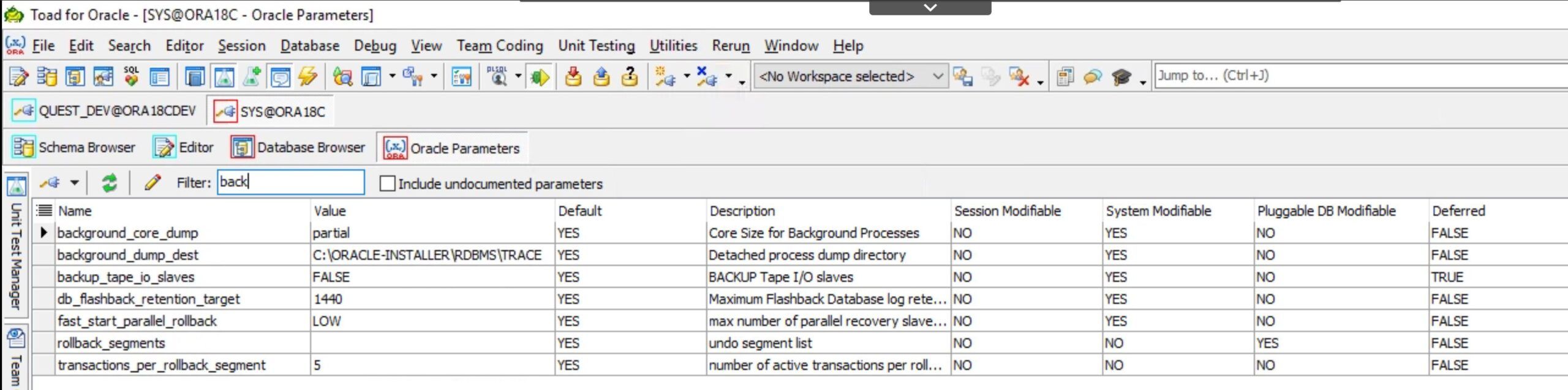This screenshot has height=390, width=1568.
Task: Open Schema Browser from main toolbar icon
Action: (47, 77)
